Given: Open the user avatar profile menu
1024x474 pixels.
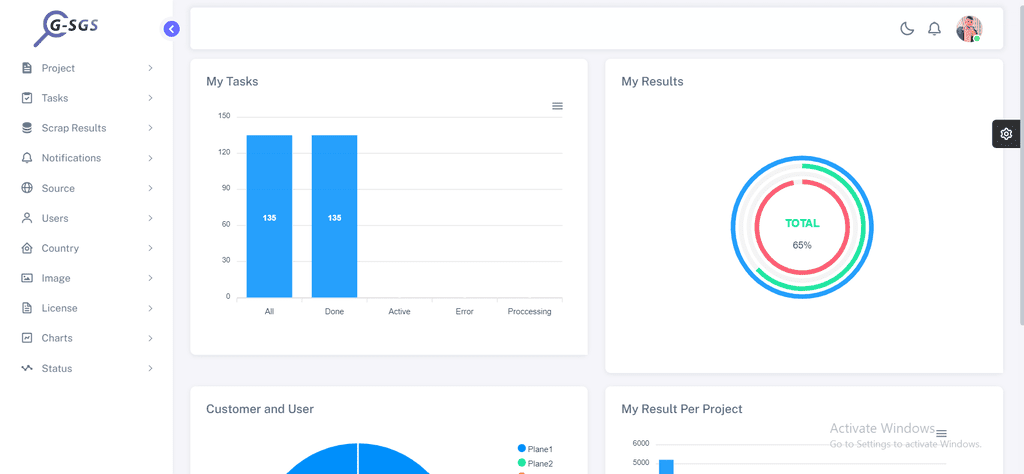Looking at the screenshot, I should click(969, 29).
